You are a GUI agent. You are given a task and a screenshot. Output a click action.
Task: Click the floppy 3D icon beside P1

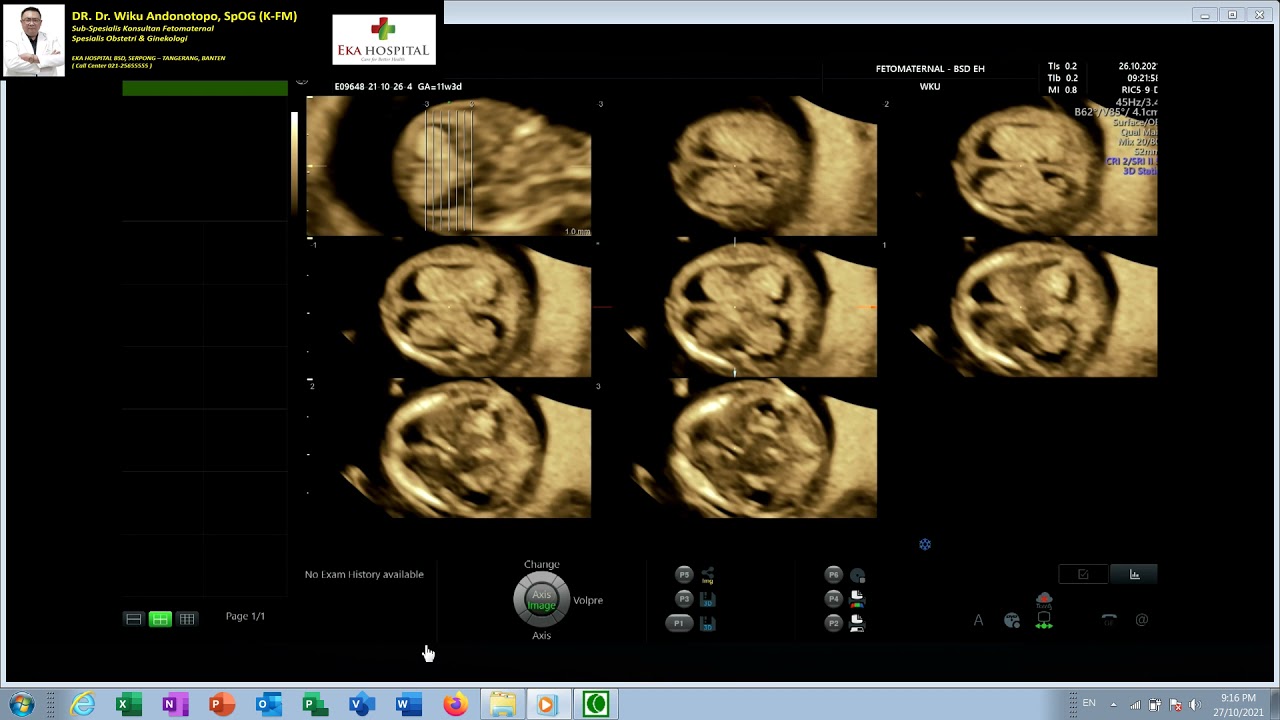(x=708, y=623)
